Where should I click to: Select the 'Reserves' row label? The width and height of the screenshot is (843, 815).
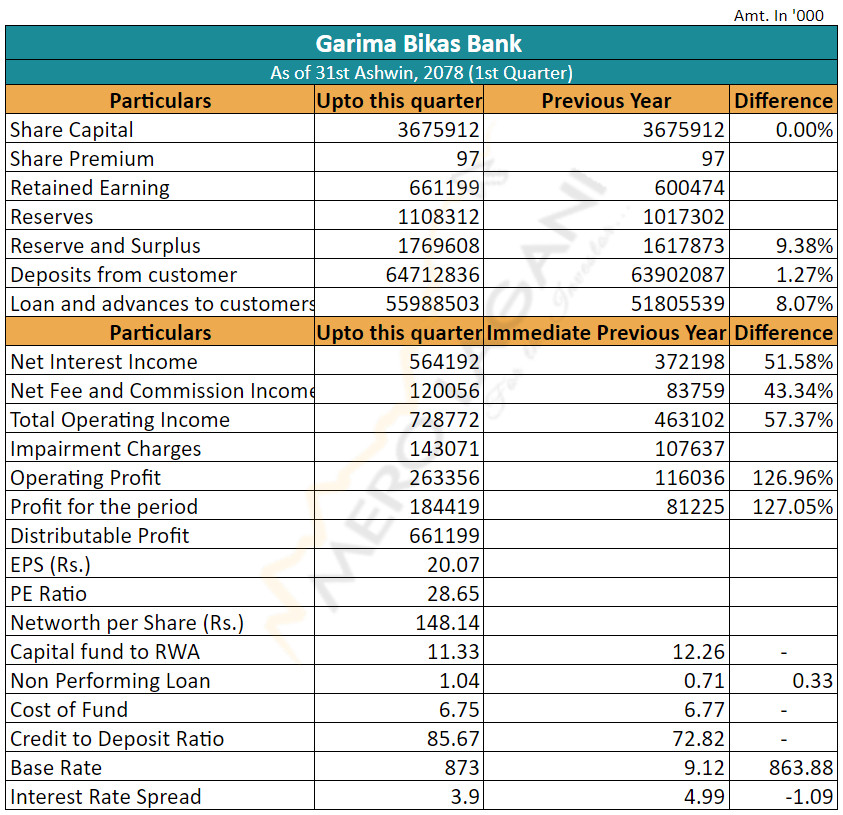point(52,217)
